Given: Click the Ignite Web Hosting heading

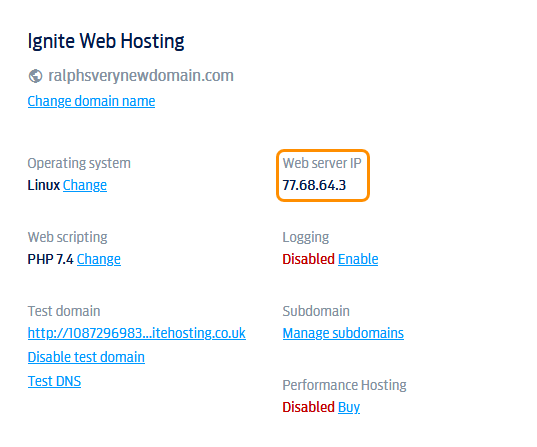Looking at the screenshot, I should [x=106, y=41].
